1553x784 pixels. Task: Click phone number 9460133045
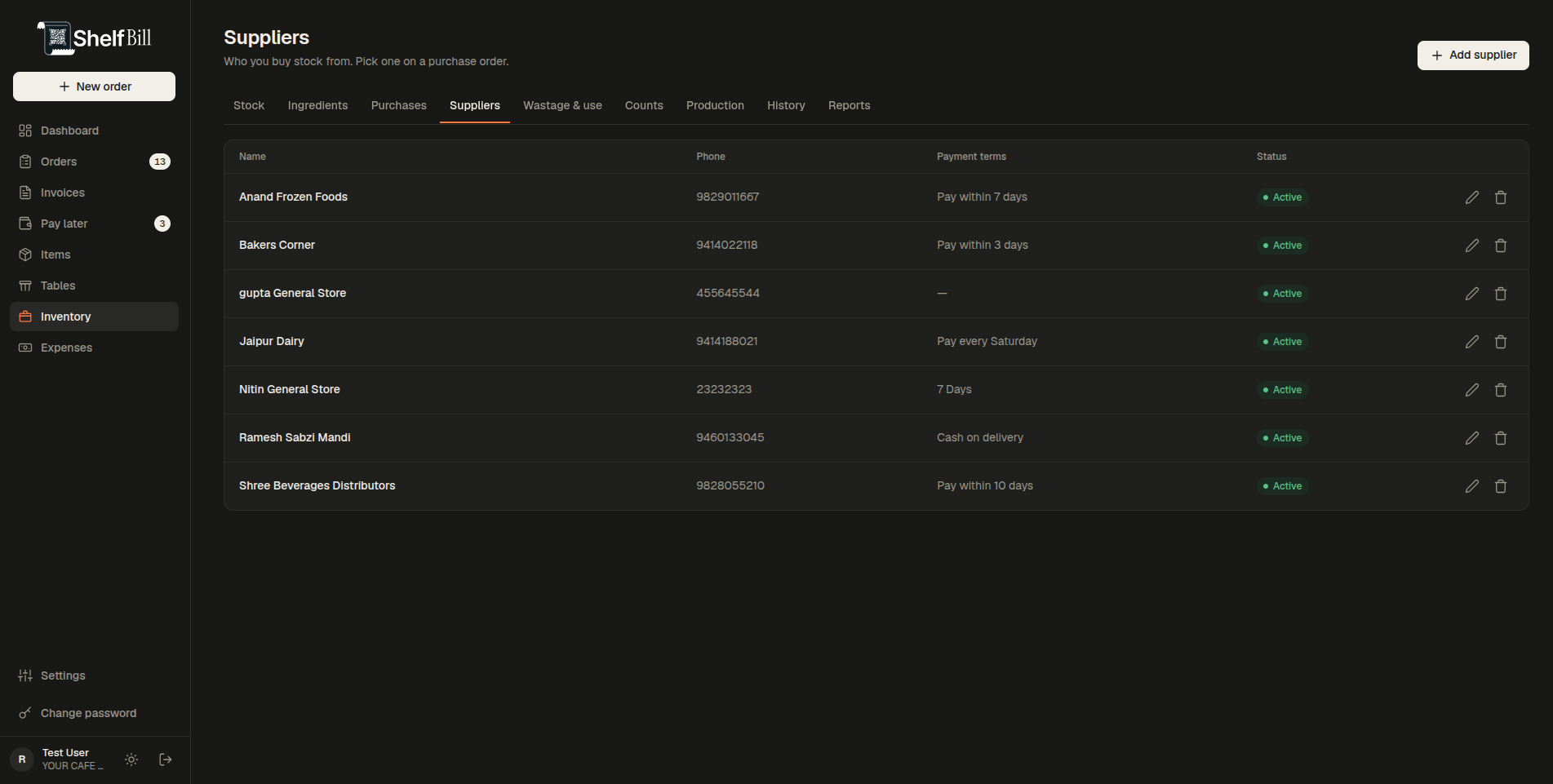pyautogui.click(x=730, y=437)
